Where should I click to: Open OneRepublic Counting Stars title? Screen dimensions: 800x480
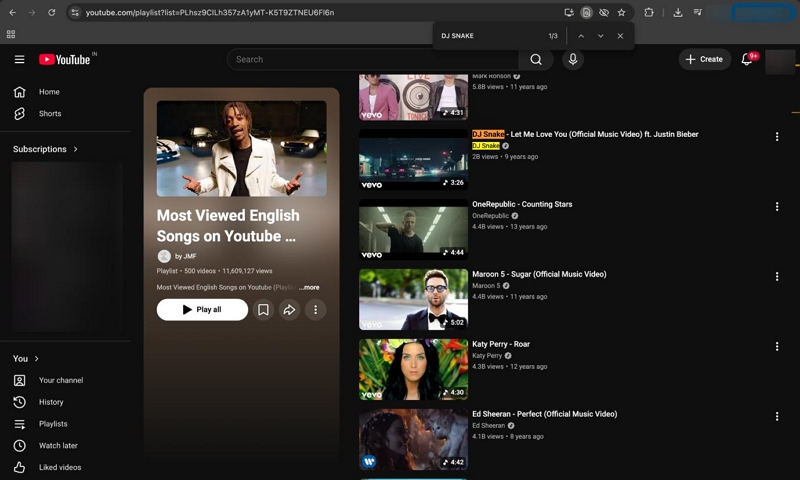click(x=522, y=204)
